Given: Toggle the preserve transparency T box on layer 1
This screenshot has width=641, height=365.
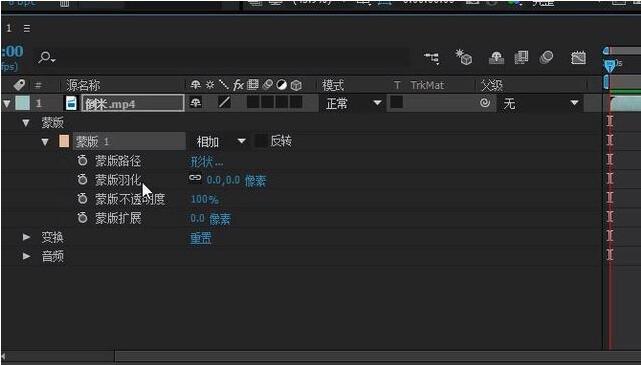Looking at the screenshot, I should tap(396, 102).
